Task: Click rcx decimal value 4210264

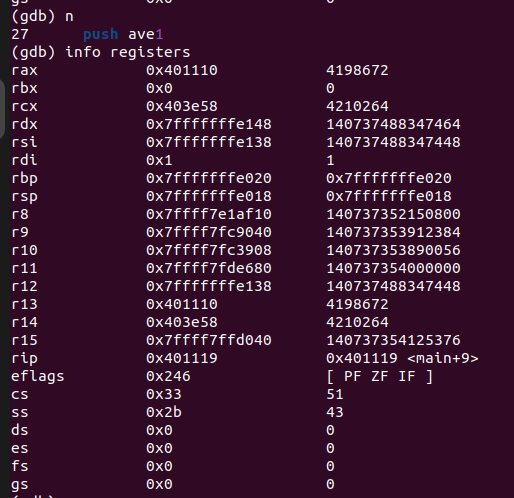Action: [x=357, y=106]
